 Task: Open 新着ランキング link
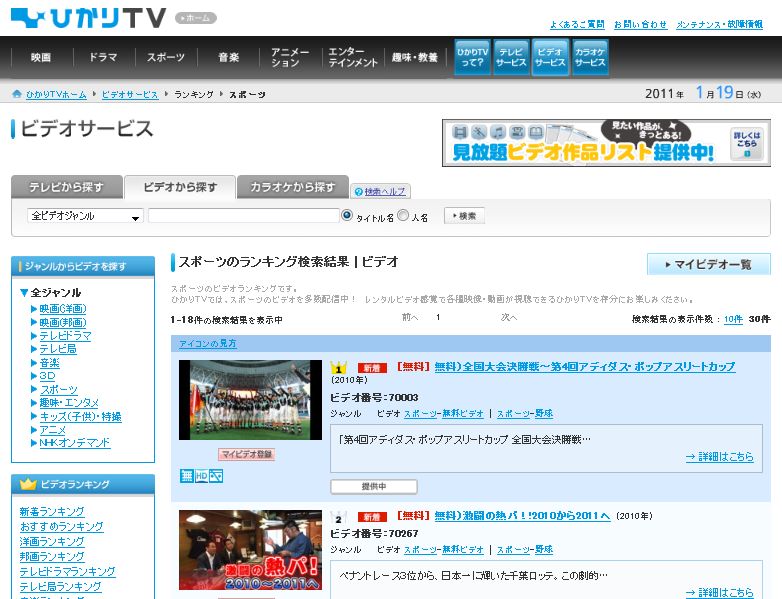(52, 512)
